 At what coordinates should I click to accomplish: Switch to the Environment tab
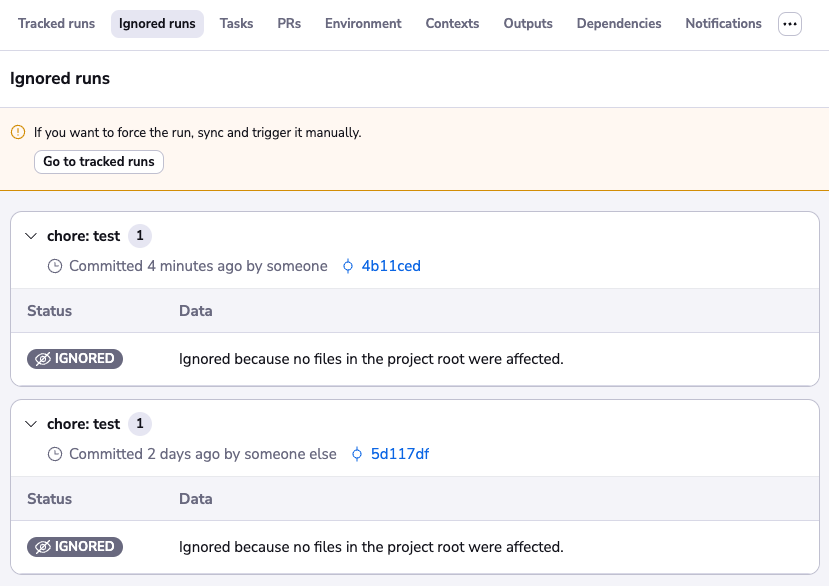click(x=363, y=24)
